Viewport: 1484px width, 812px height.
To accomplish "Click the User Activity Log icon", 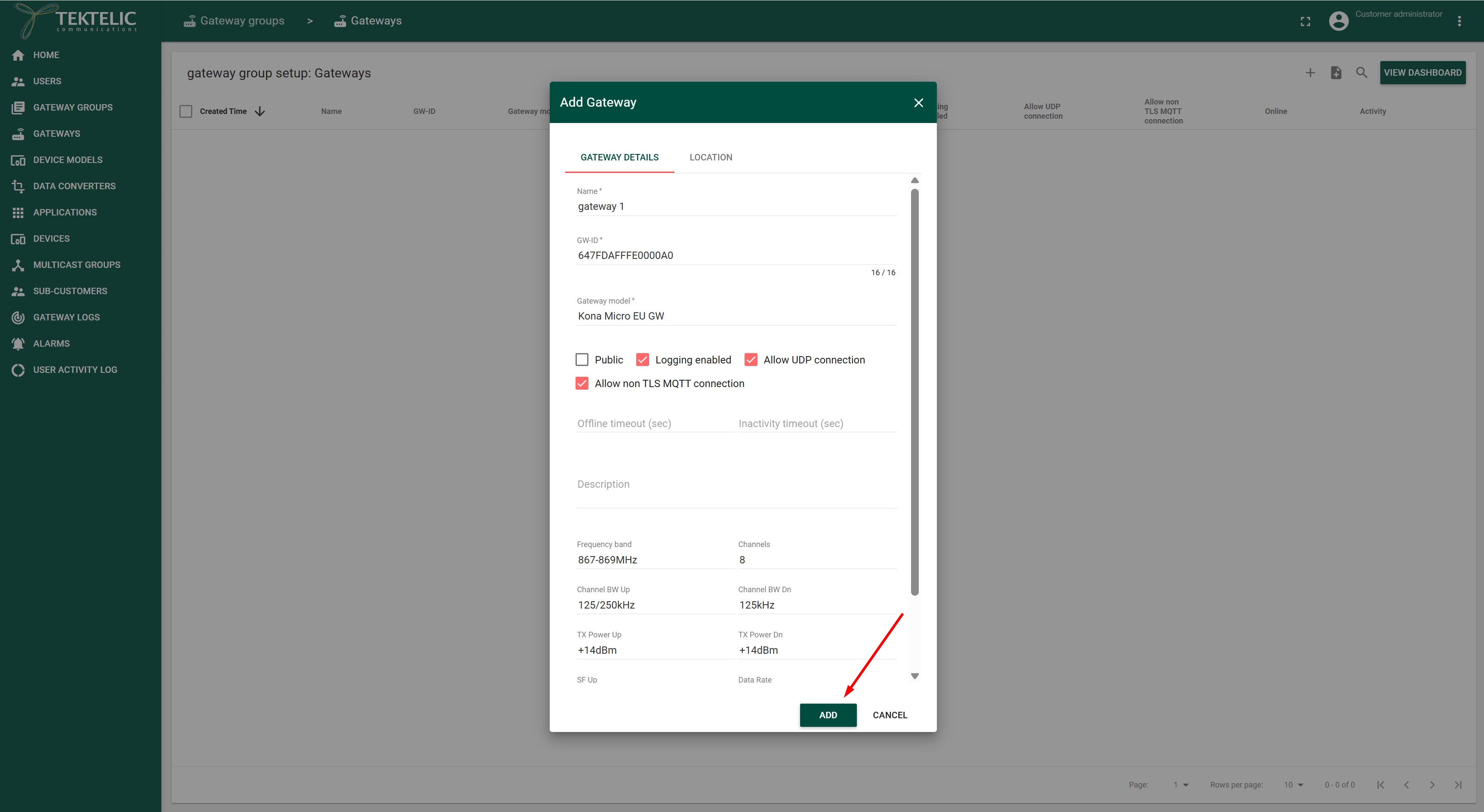I will [18, 370].
